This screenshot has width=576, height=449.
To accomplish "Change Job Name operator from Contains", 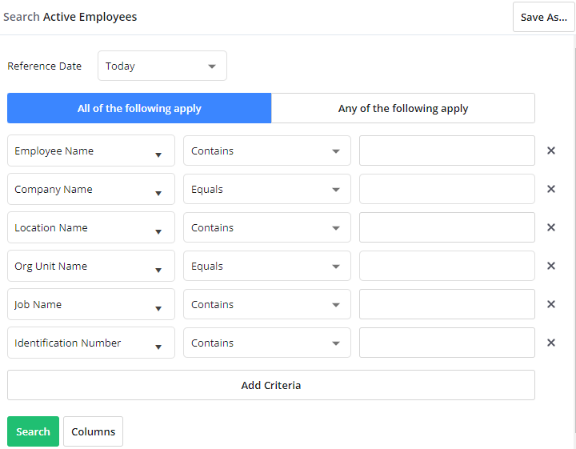I will (x=267, y=304).
